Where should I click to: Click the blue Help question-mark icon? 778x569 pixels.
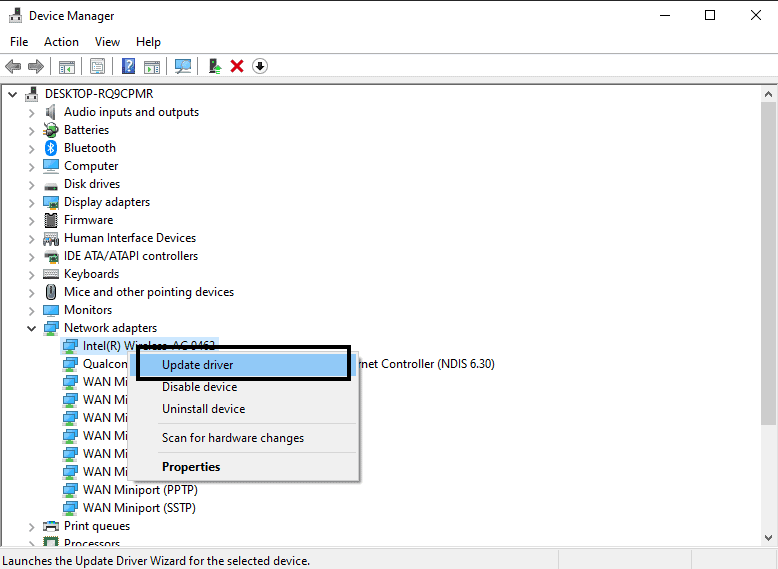[x=129, y=66]
